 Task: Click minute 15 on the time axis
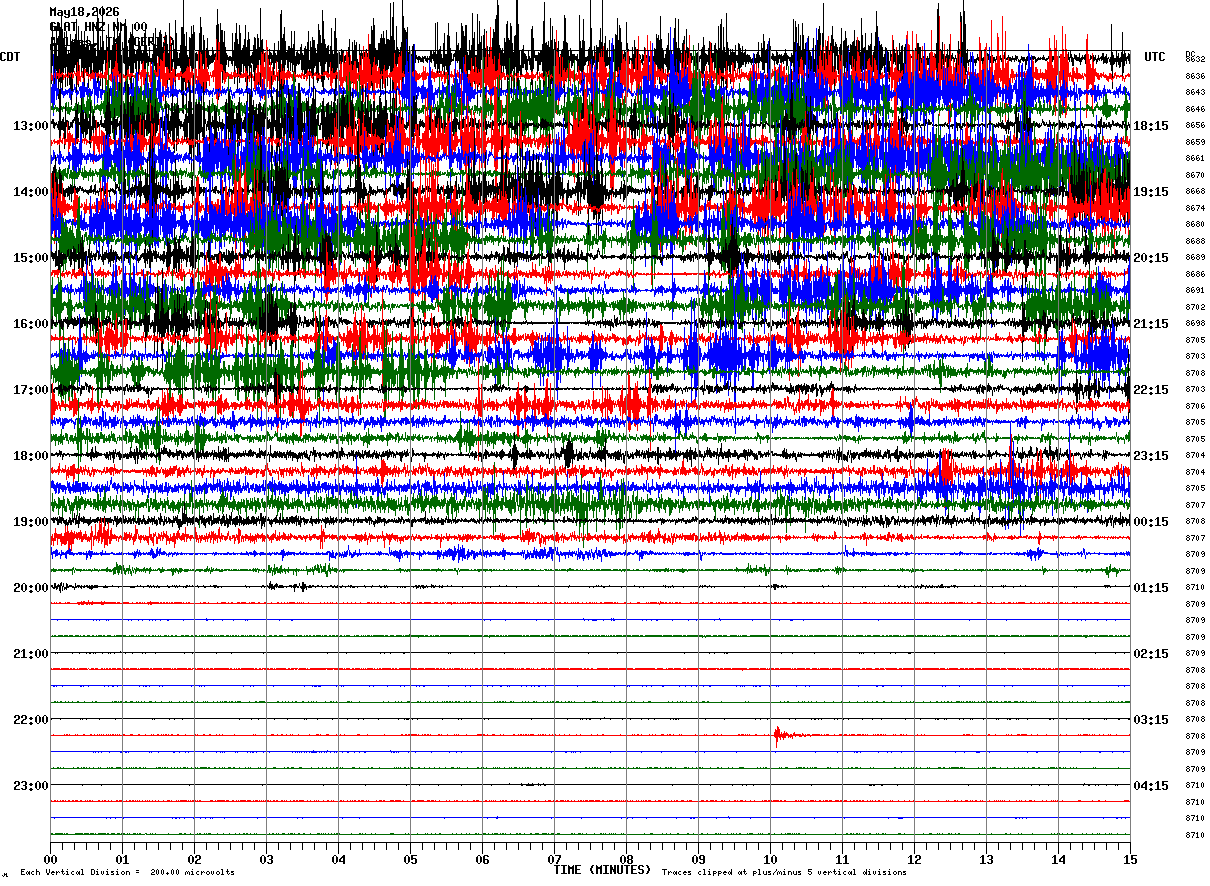click(x=1130, y=859)
